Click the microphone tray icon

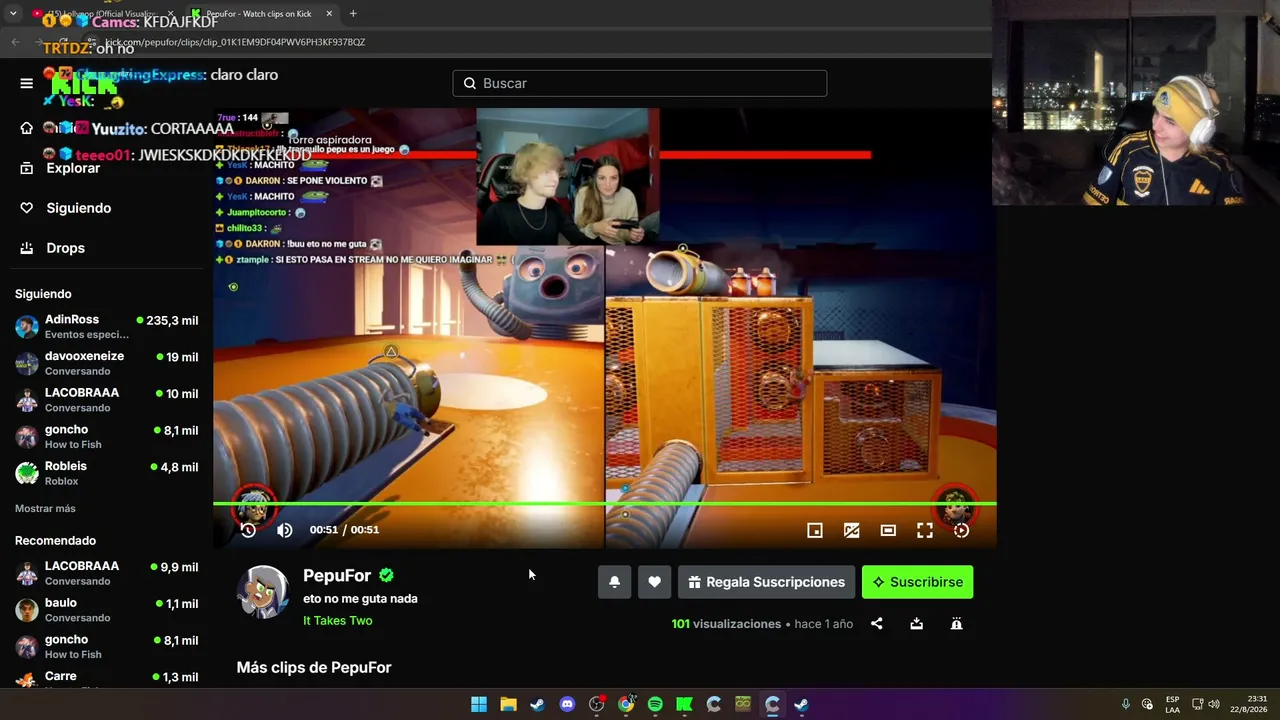click(x=1125, y=704)
